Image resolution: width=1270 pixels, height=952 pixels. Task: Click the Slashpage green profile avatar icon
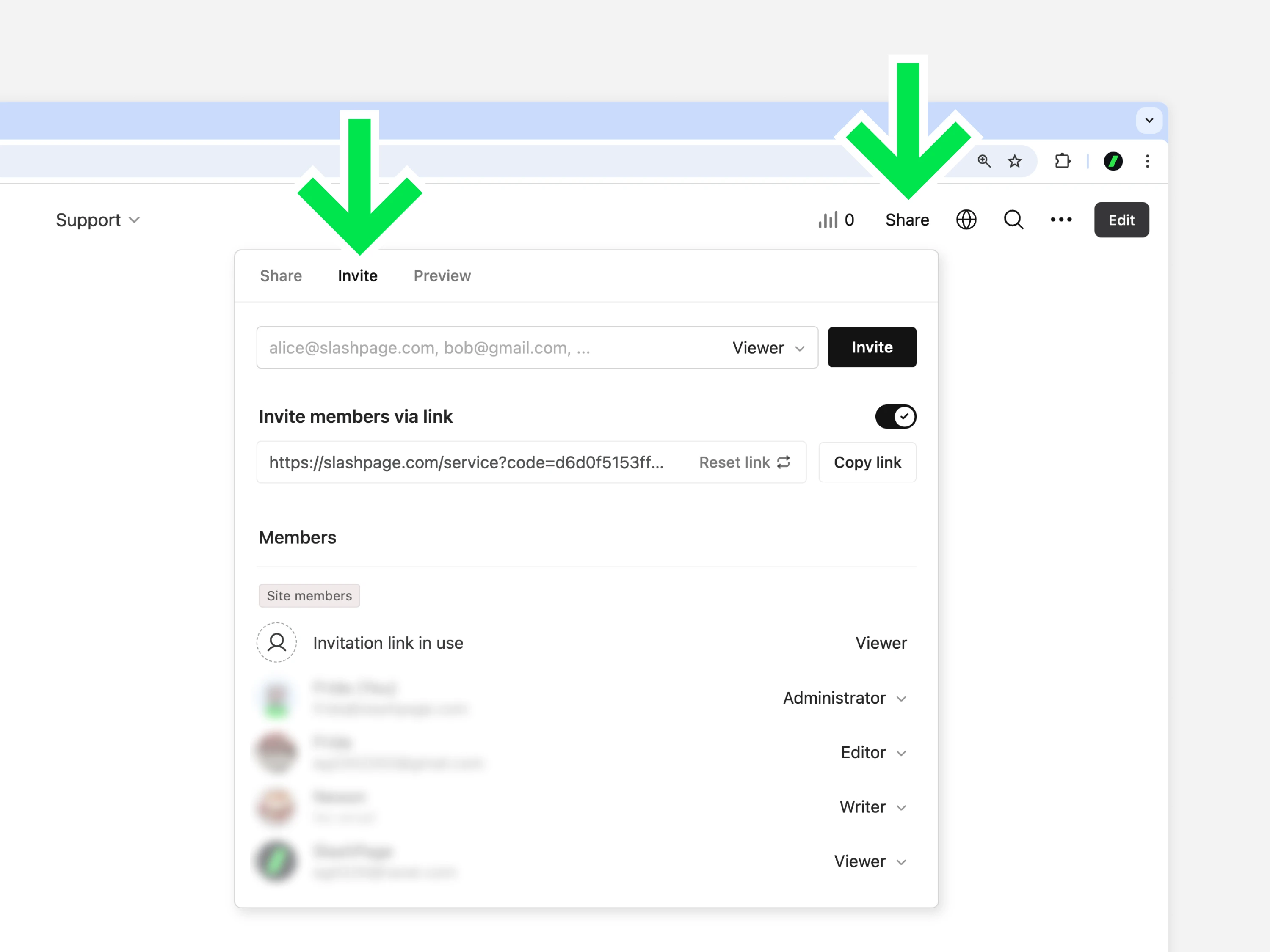1113,161
